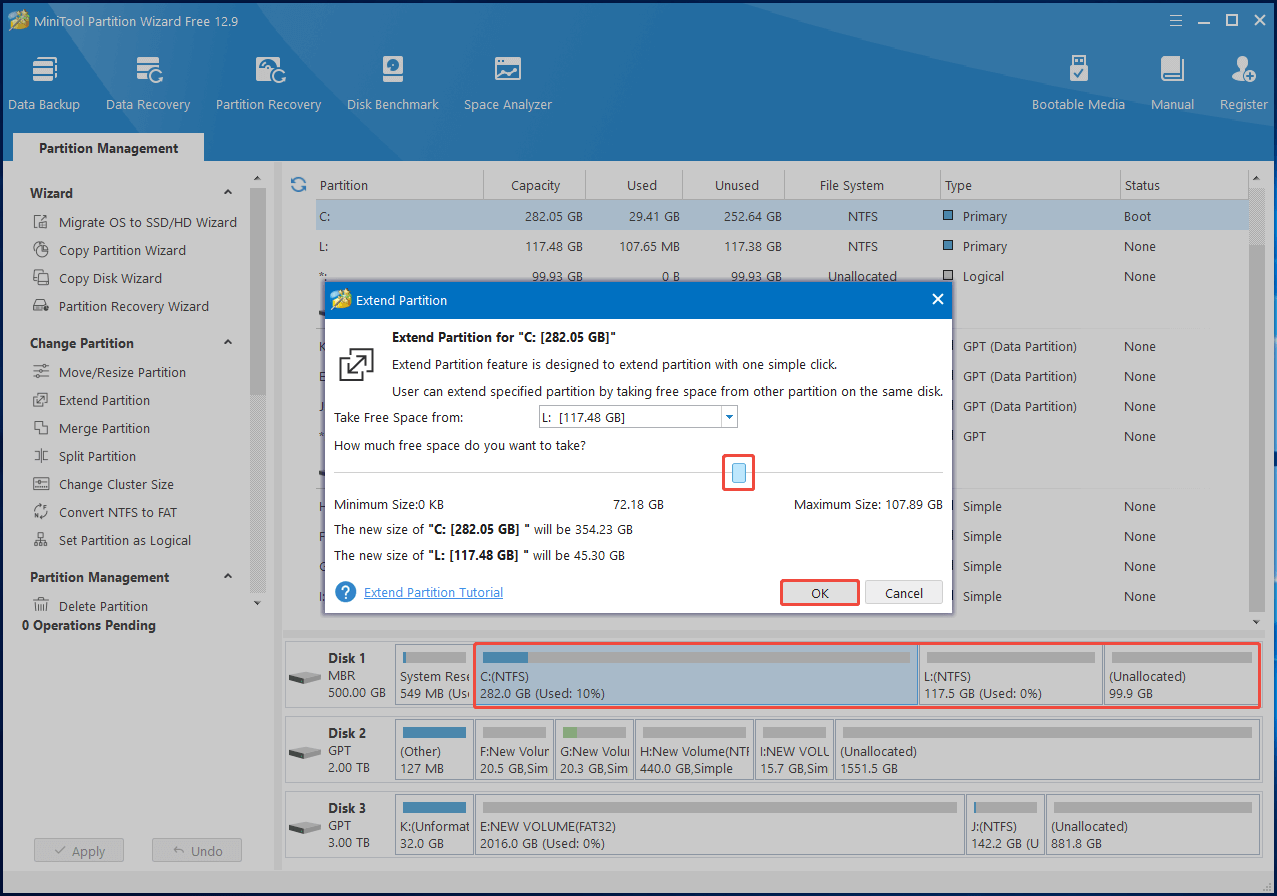Screen dimensions: 1277x896
Task: Click the Disk 1 drive icon
Action: [305, 677]
